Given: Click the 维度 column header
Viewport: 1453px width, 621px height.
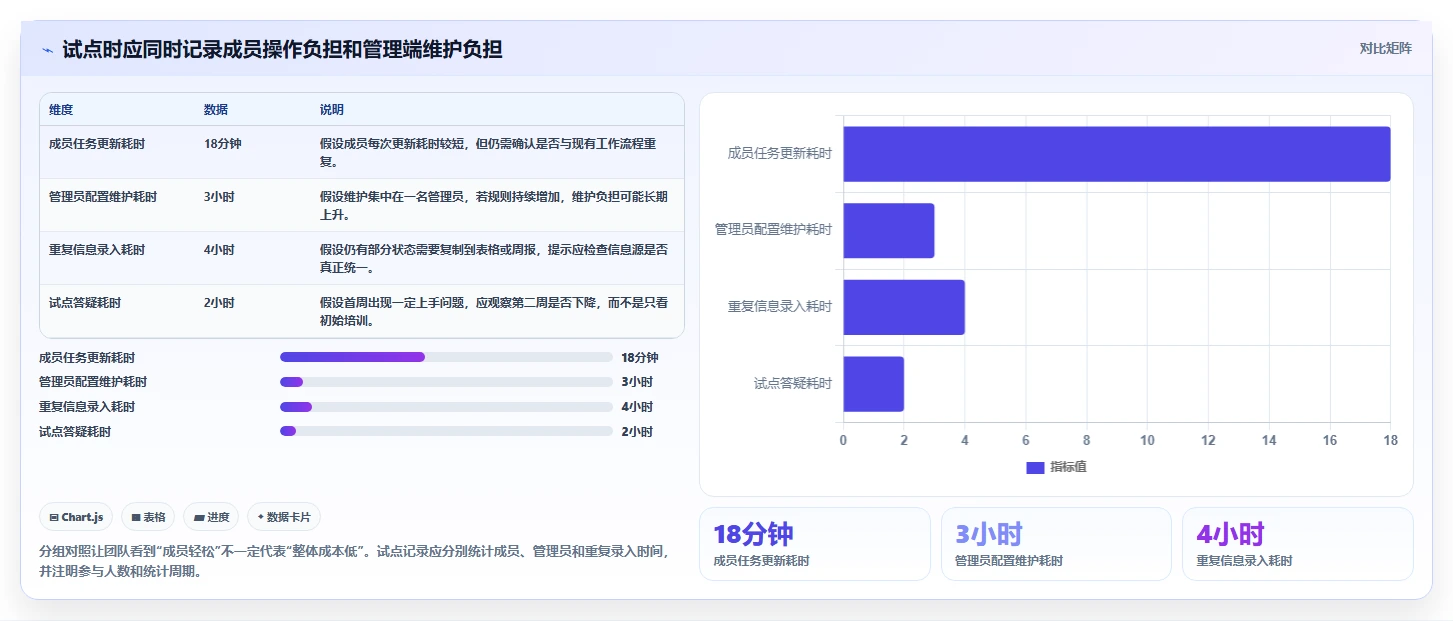Looking at the screenshot, I should coord(61,109).
